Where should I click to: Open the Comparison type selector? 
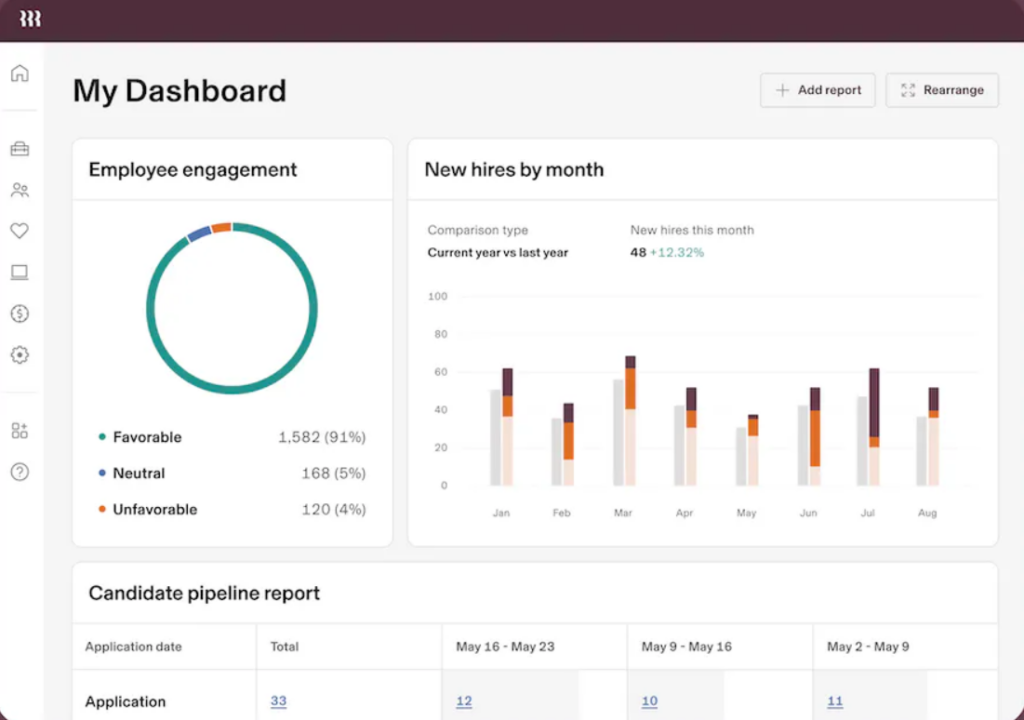click(x=497, y=252)
